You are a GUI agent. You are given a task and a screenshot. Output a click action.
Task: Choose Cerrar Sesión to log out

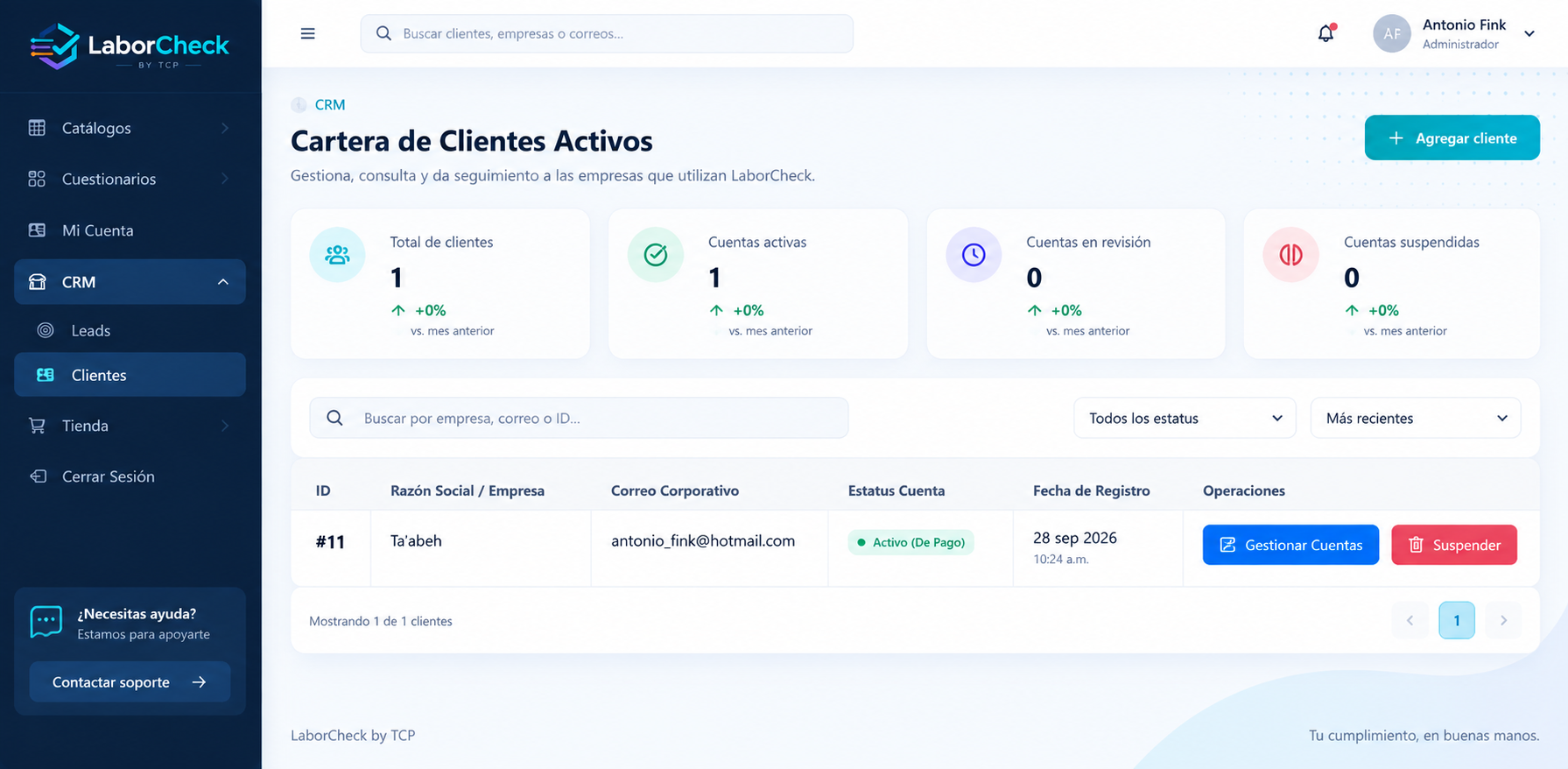[x=130, y=476]
